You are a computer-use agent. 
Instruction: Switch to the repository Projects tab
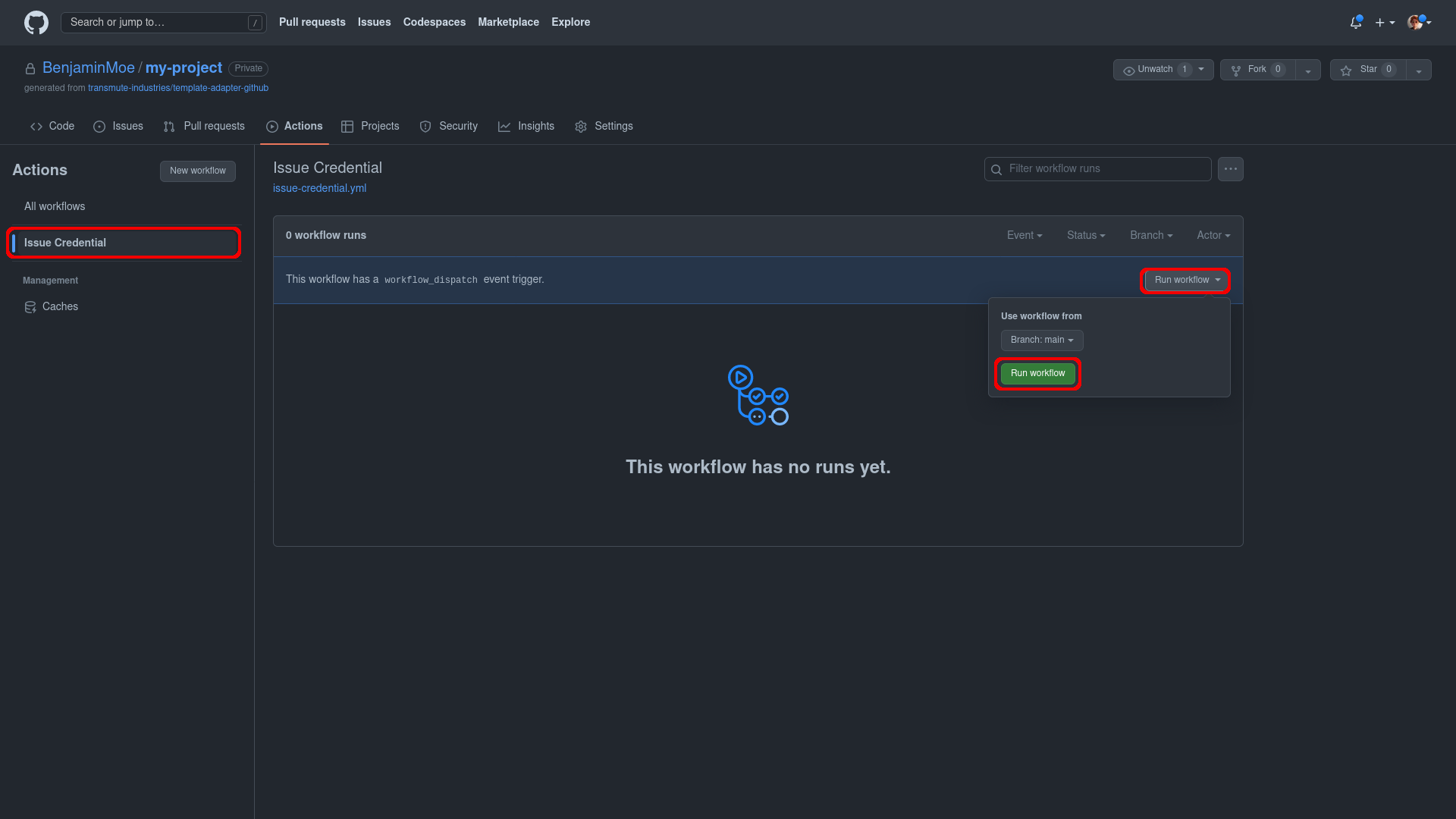point(370,127)
